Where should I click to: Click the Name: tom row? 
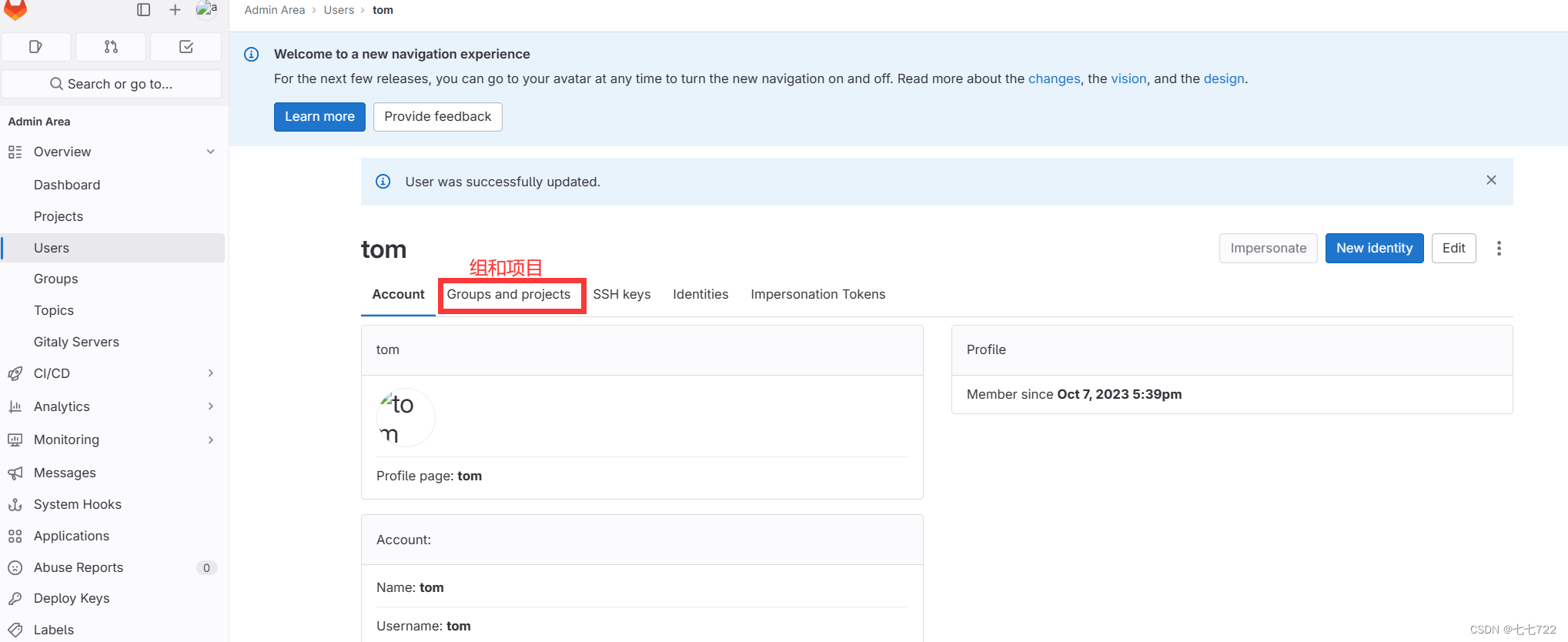(x=642, y=587)
